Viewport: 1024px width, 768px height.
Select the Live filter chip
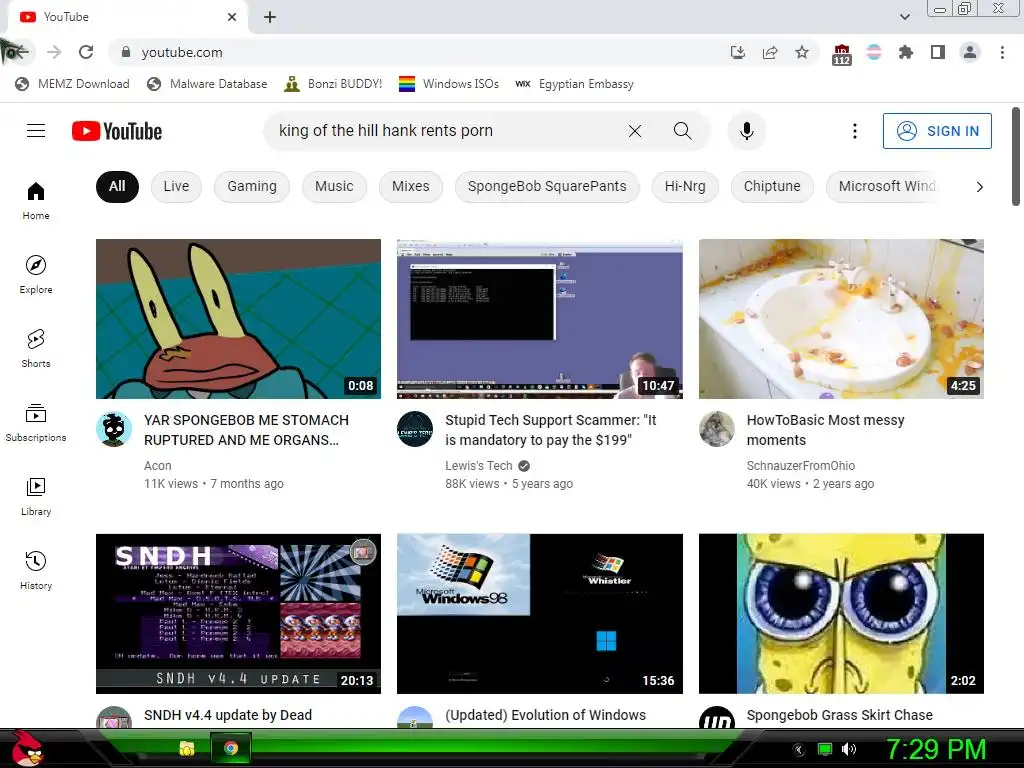point(176,187)
